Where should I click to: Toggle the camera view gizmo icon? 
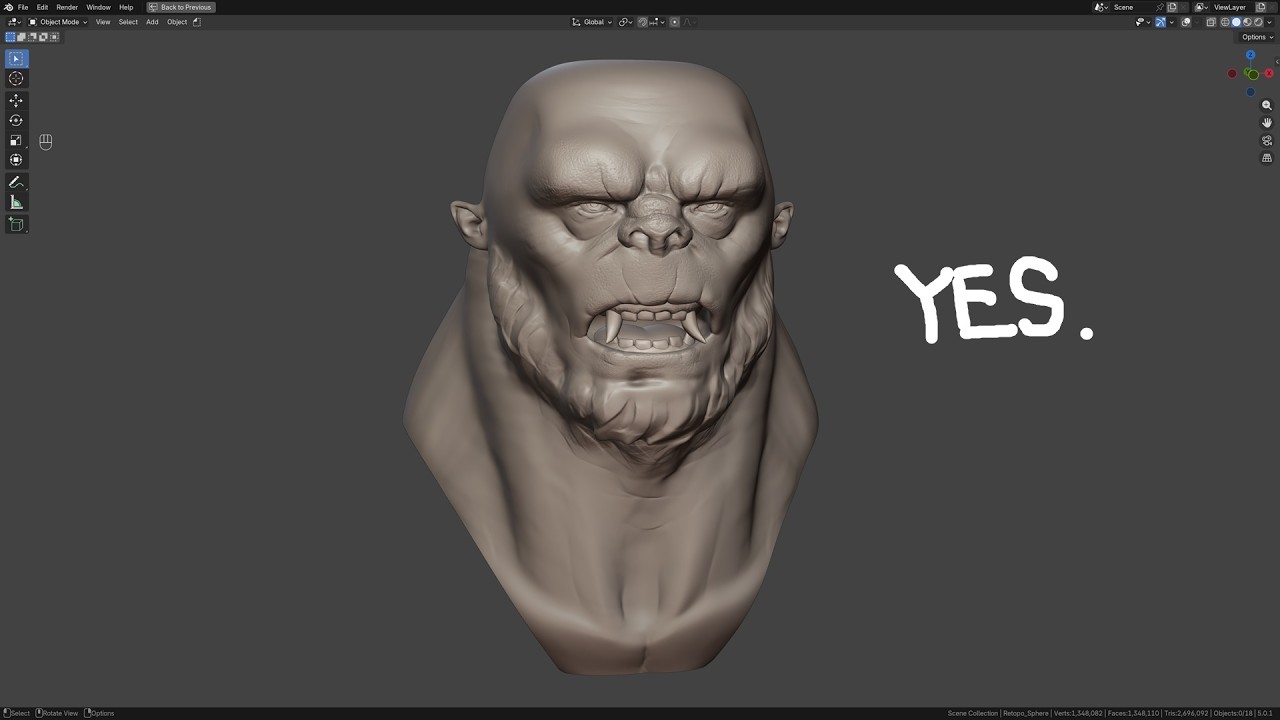(1267, 140)
